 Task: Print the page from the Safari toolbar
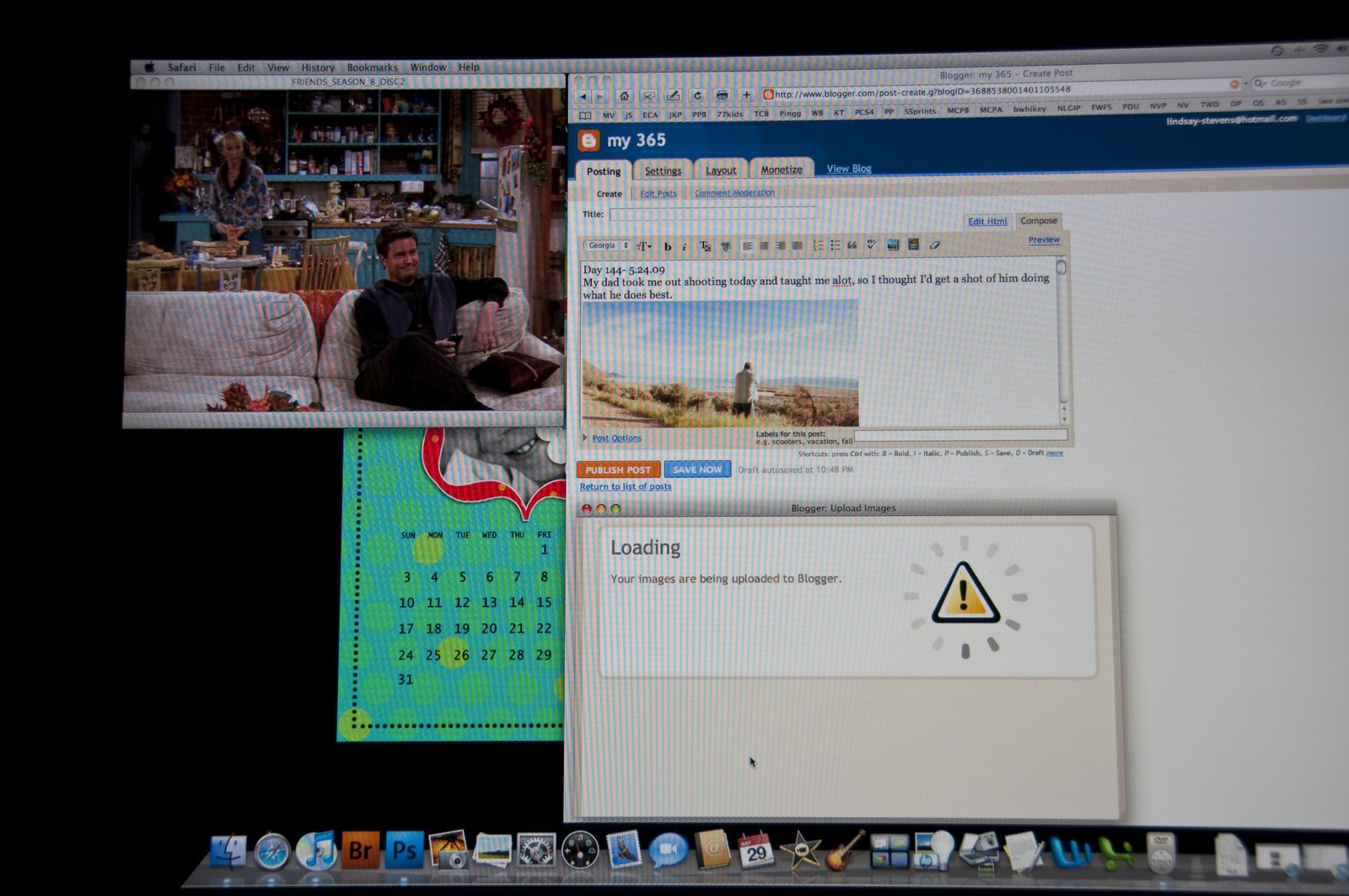click(722, 95)
